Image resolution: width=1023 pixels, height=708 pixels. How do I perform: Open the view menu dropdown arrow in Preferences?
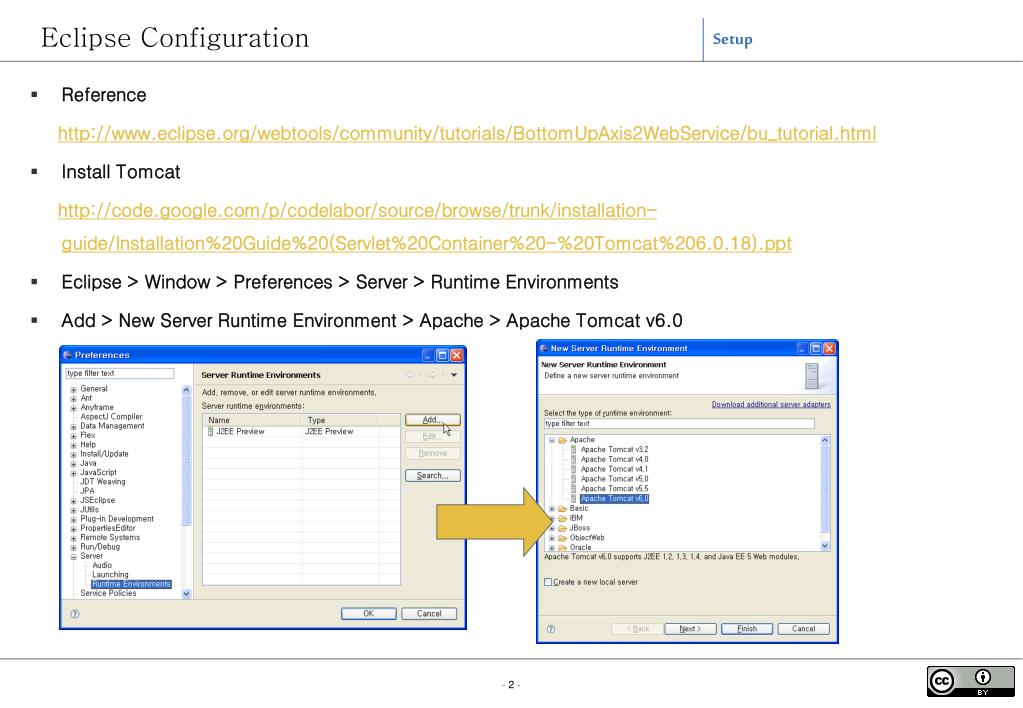[454, 375]
